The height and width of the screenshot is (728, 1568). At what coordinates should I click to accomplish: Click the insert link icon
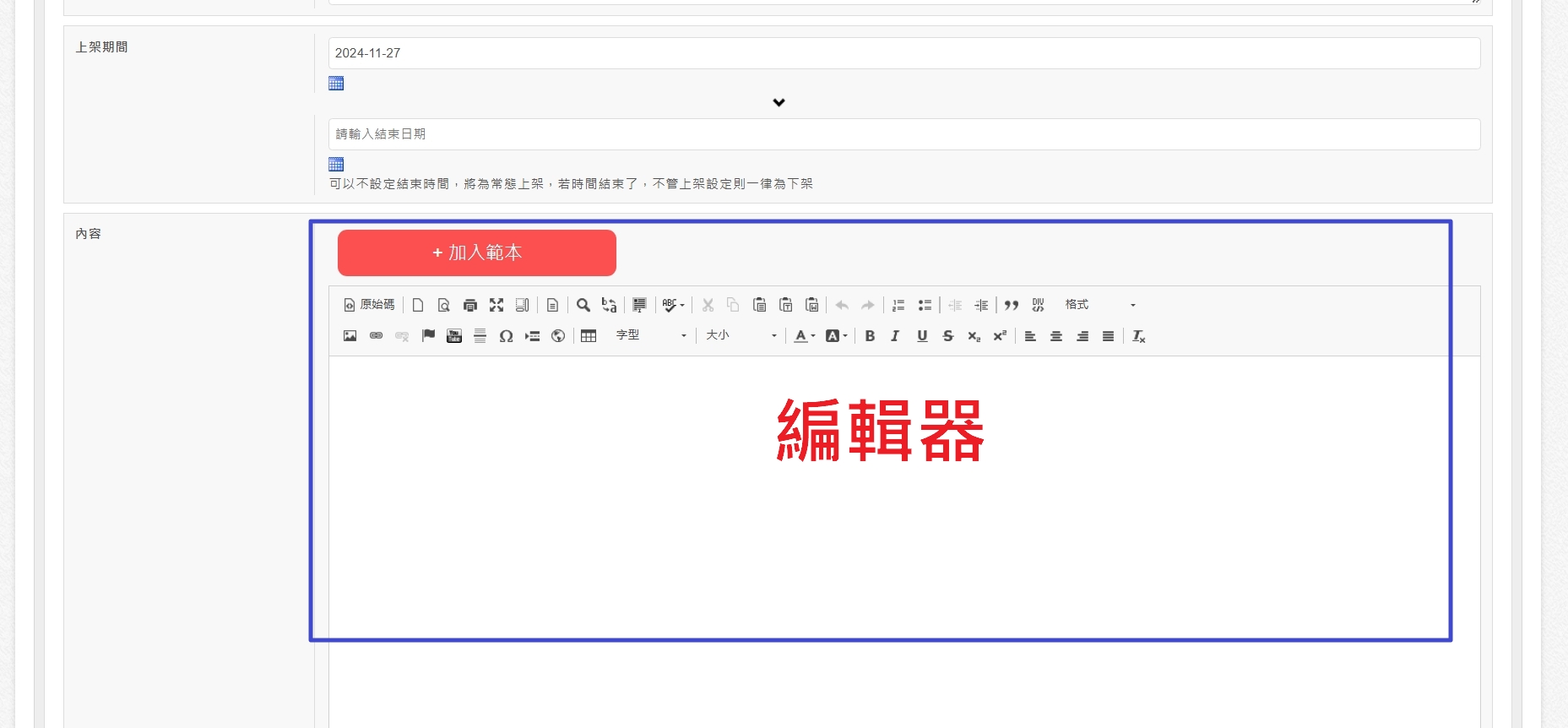(x=376, y=336)
